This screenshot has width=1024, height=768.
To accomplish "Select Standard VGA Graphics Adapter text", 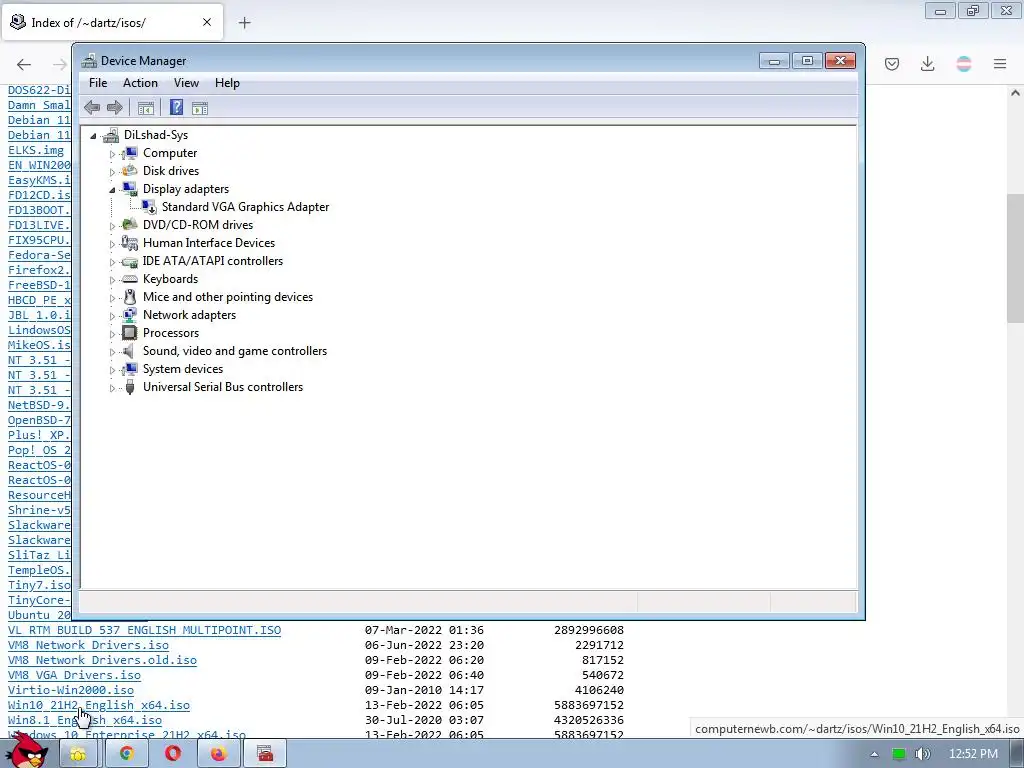I will [x=245, y=207].
